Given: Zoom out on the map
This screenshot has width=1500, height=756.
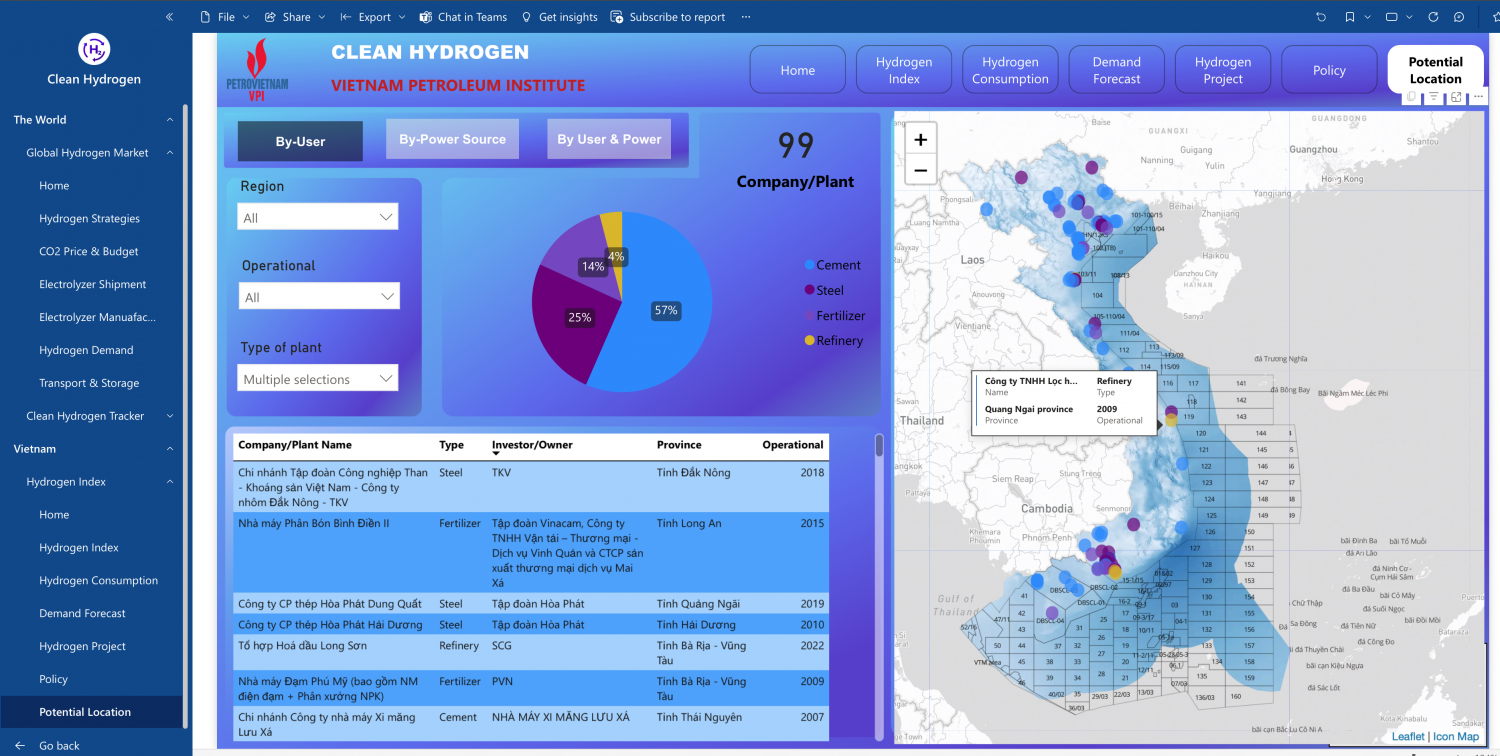Looking at the screenshot, I should tap(920, 170).
